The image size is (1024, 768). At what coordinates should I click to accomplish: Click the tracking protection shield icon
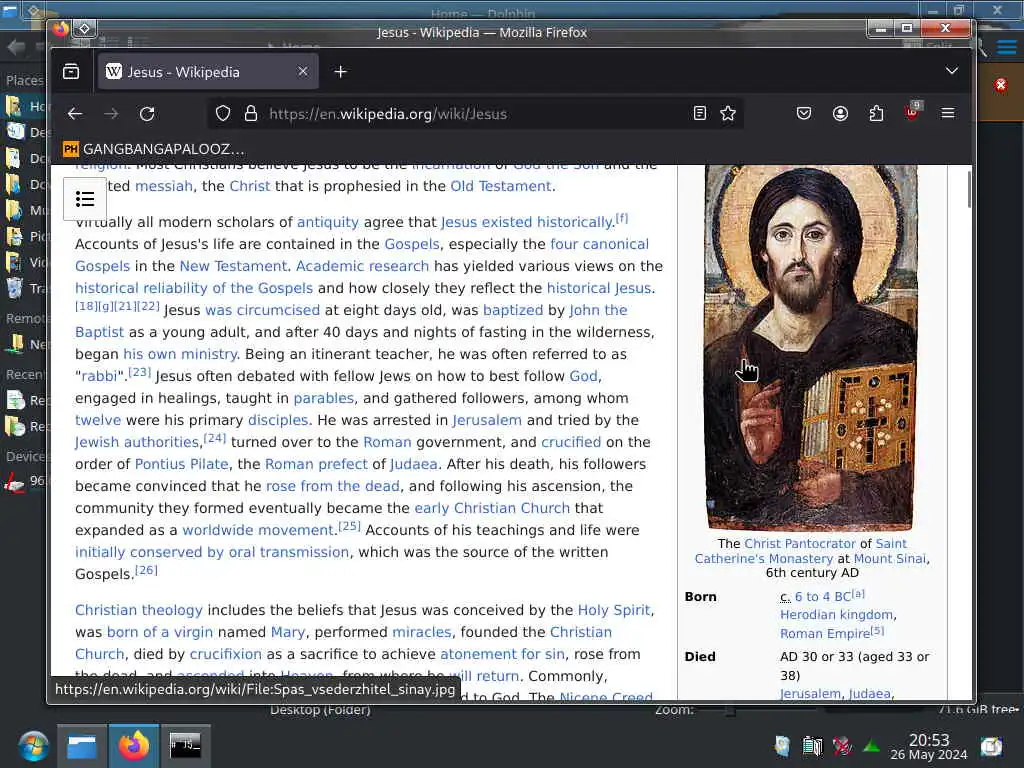click(223, 114)
